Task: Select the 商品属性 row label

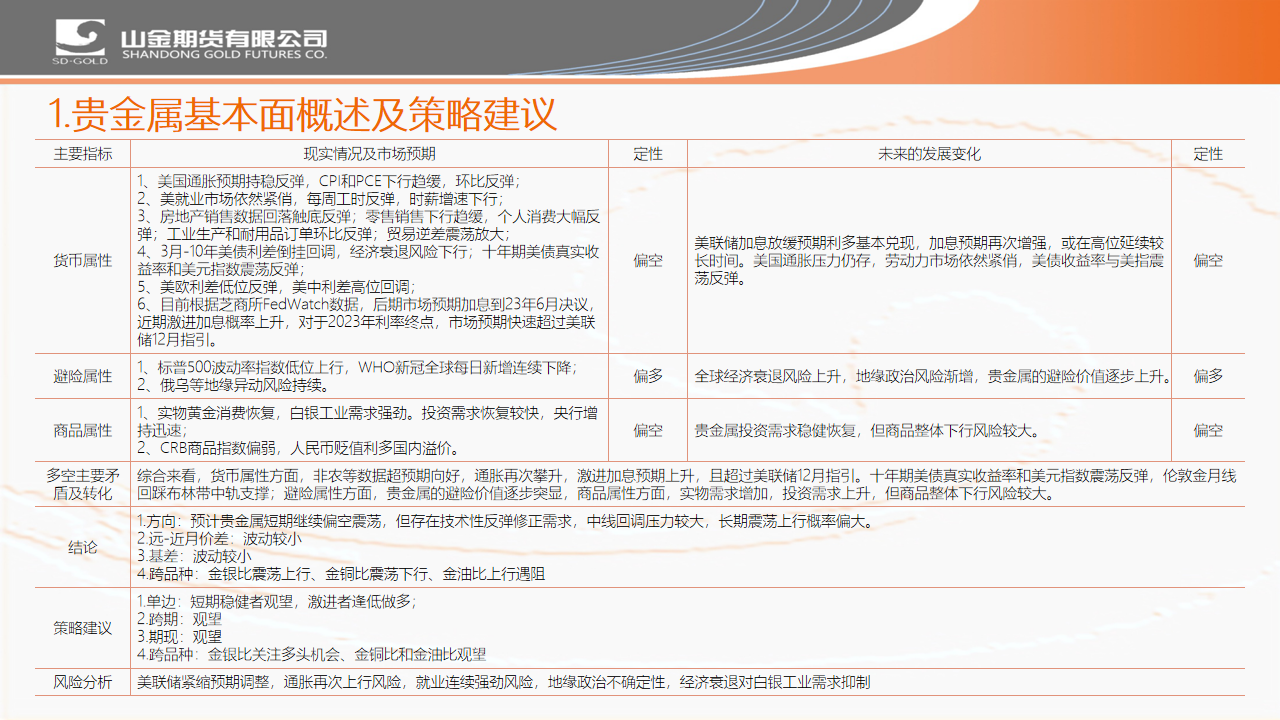Action: tap(83, 430)
